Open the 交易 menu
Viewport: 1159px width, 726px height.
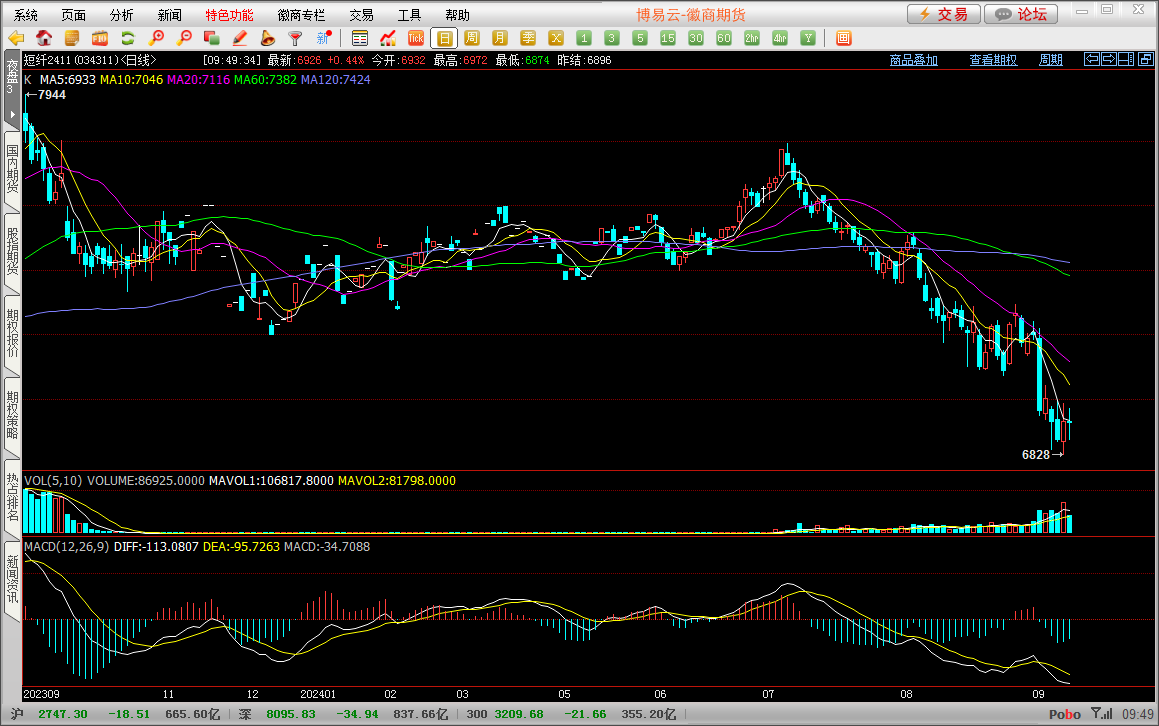361,15
